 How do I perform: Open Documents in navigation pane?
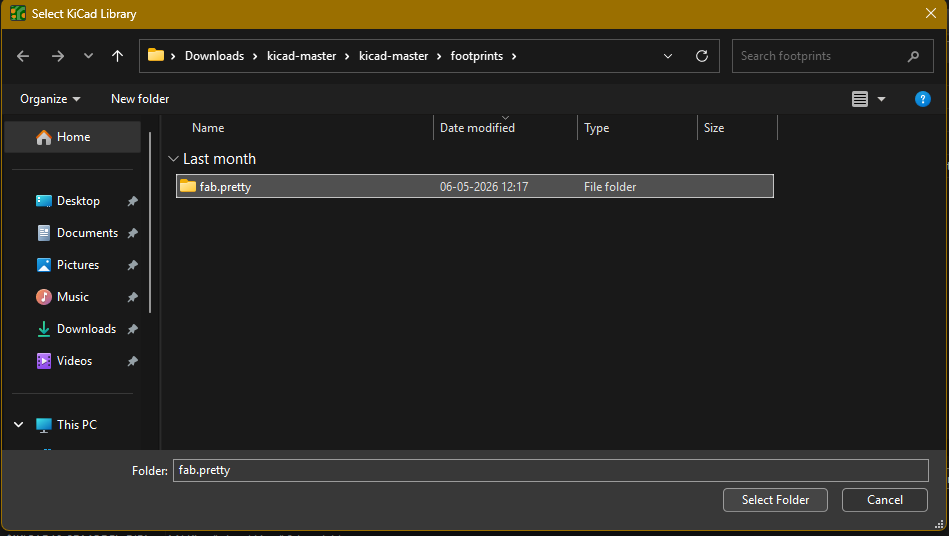coord(87,233)
